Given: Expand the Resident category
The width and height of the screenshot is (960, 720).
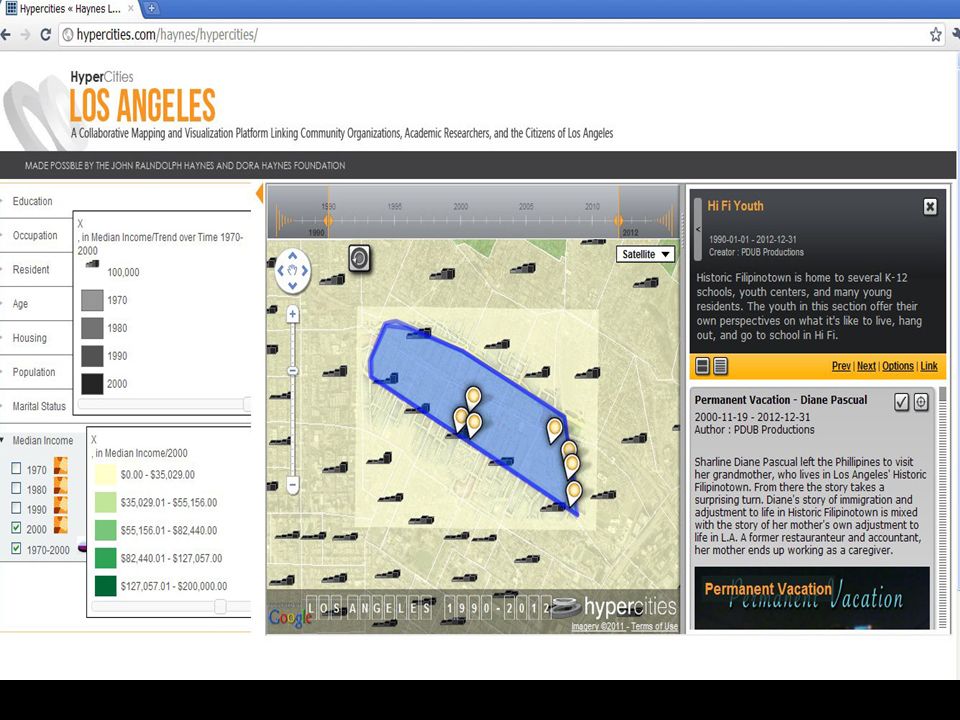Looking at the screenshot, I should (x=31, y=270).
